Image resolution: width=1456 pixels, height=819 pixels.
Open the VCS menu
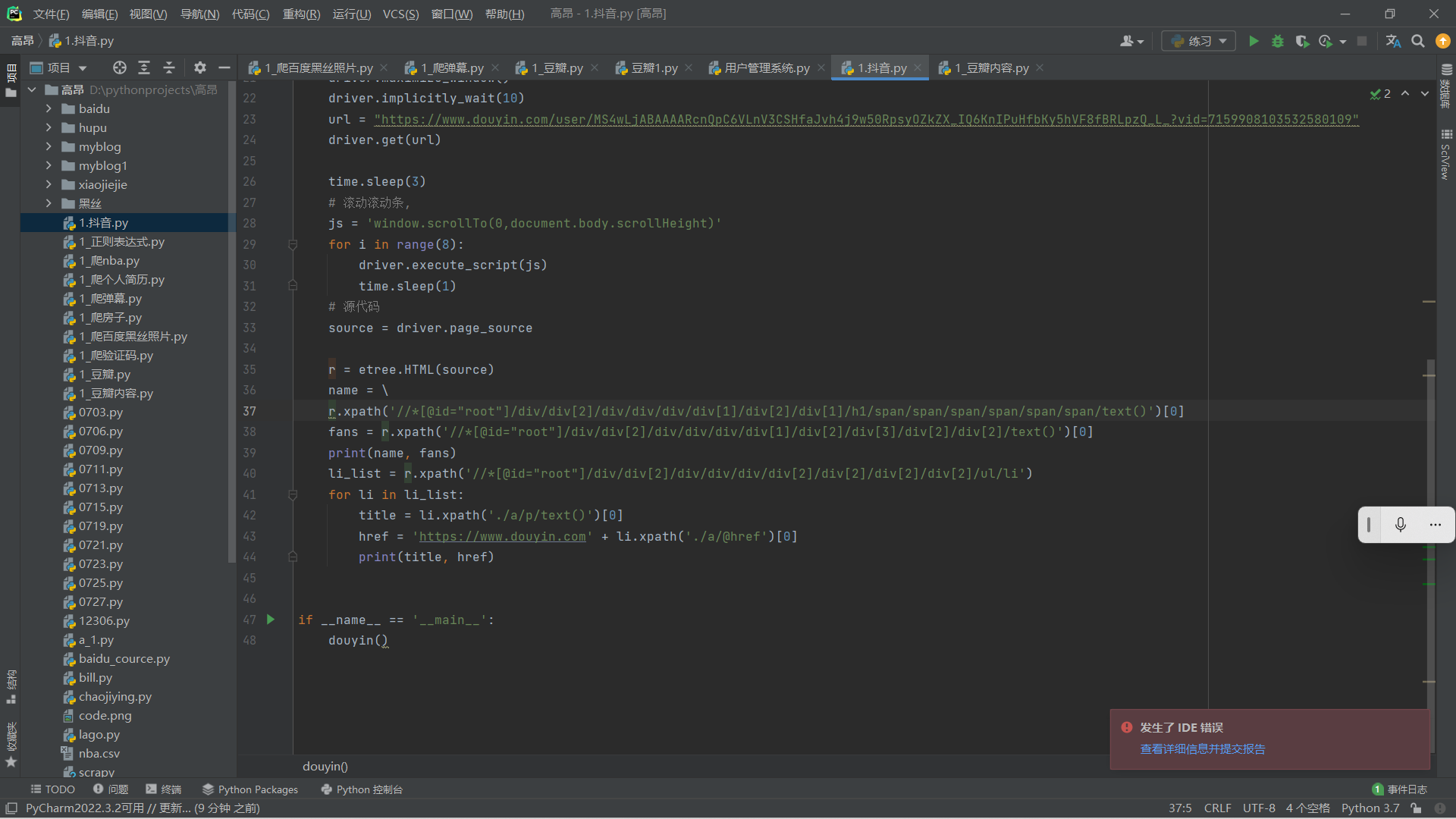pos(397,13)
